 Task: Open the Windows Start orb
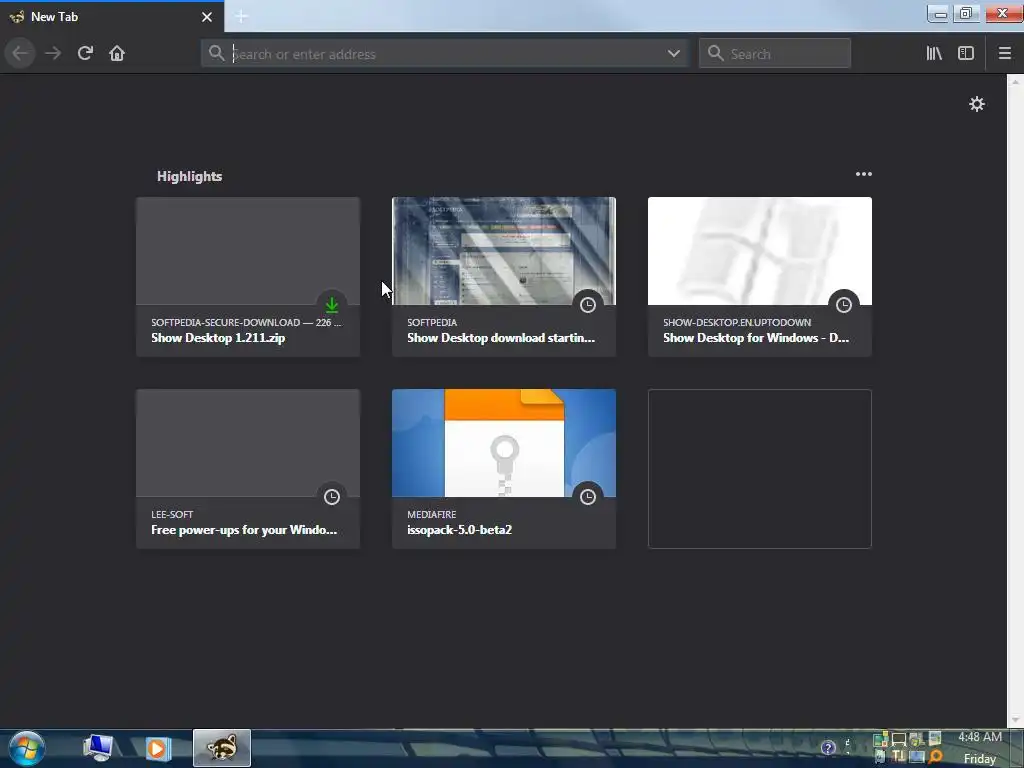[x=27, y=748]
